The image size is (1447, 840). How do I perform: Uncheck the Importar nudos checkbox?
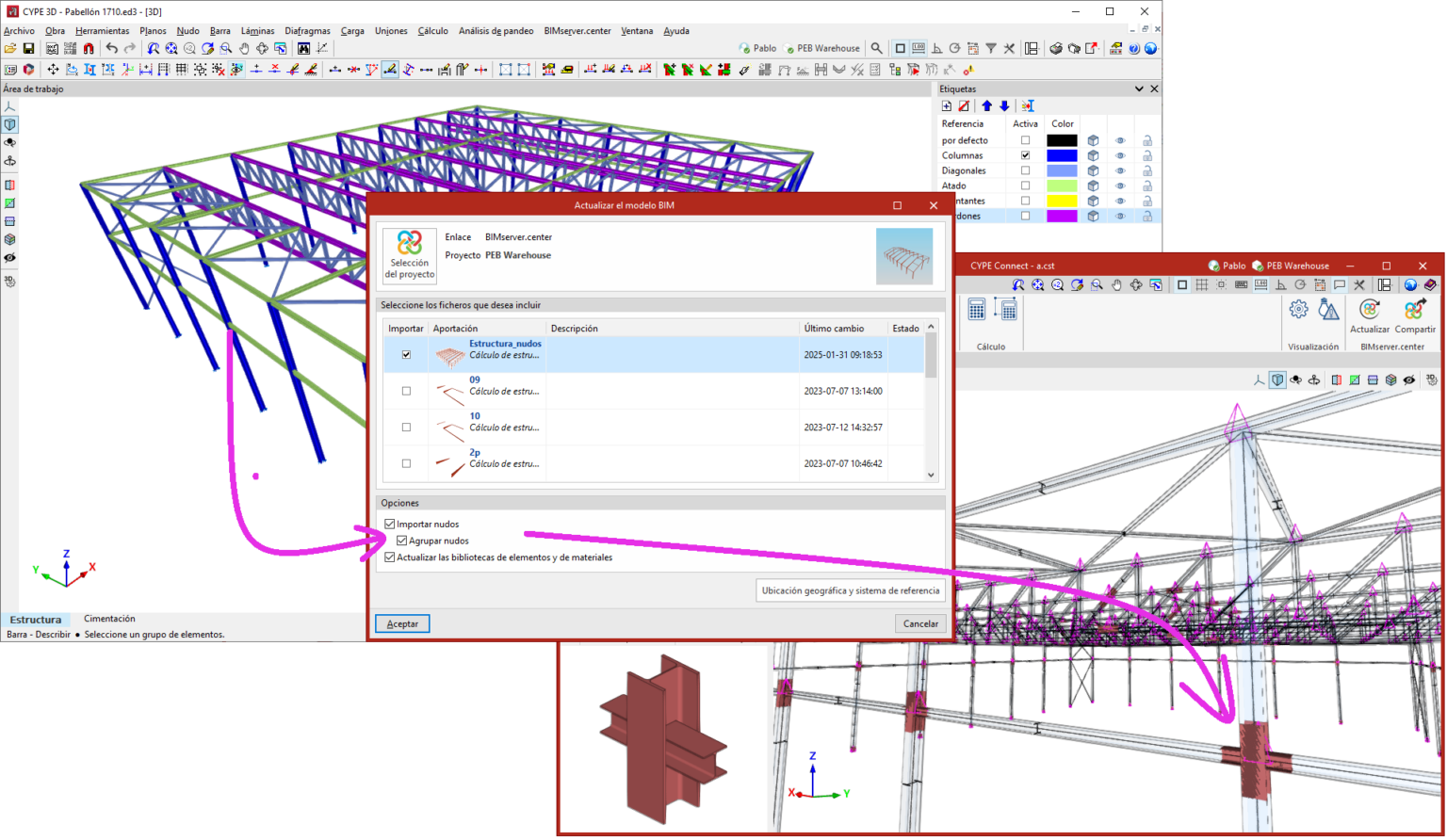390,525
